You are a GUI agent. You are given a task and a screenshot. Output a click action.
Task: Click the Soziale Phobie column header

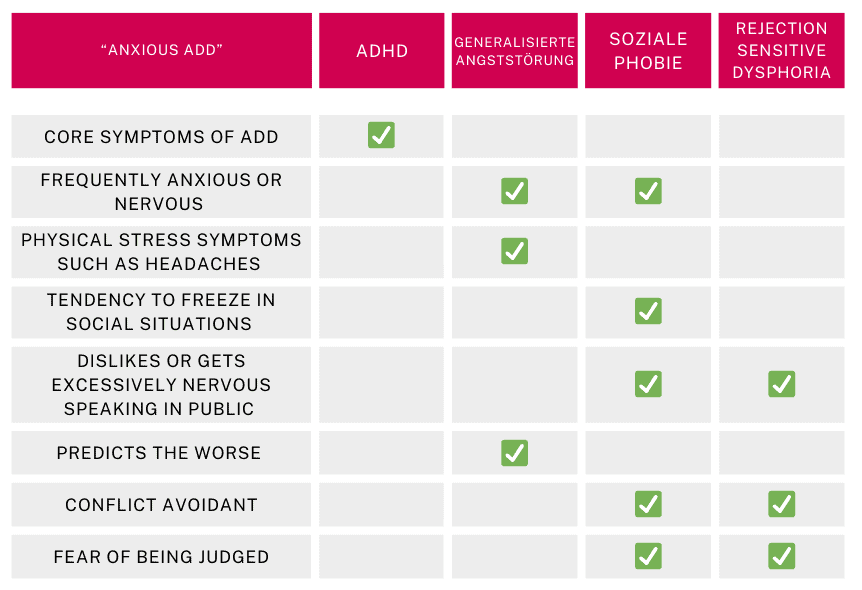click(648, 50)
